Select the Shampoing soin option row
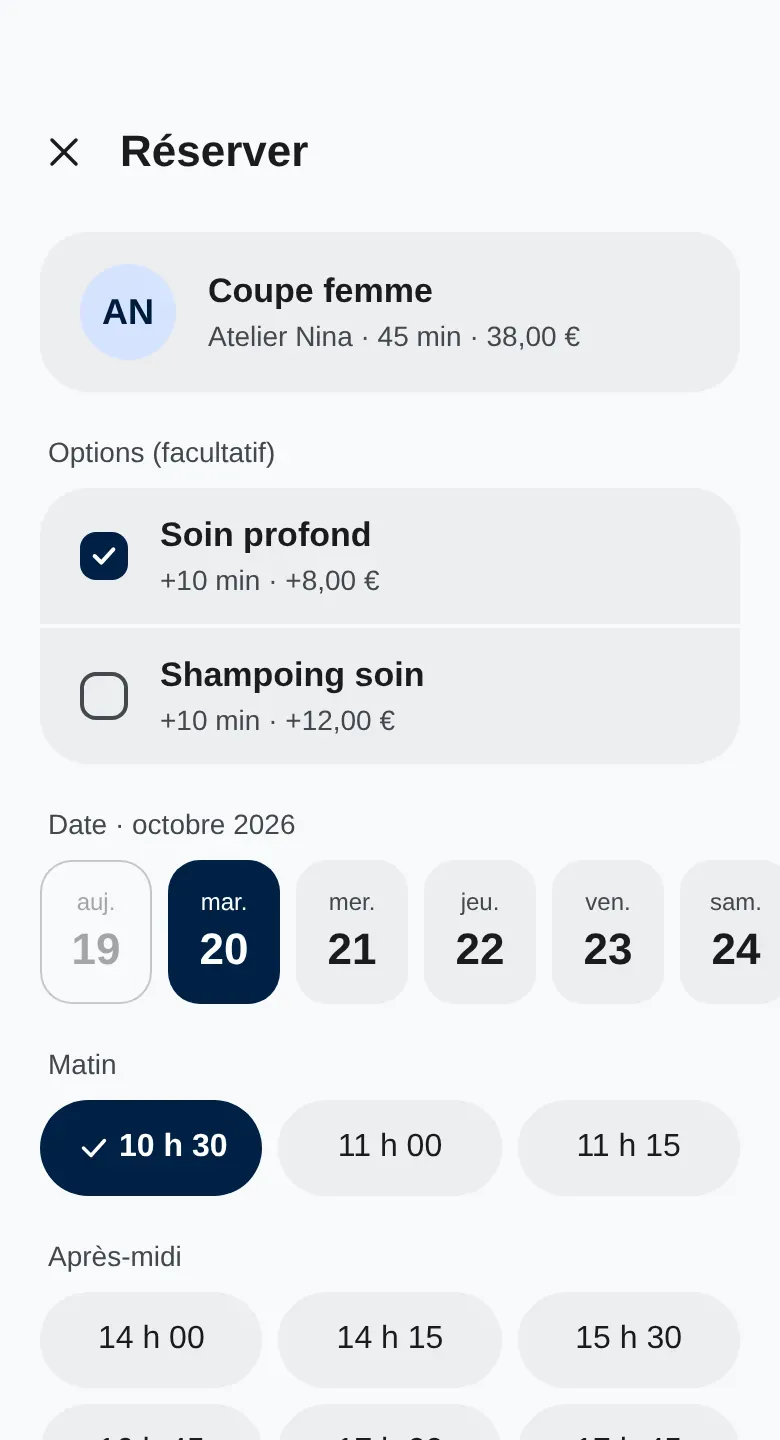The image size is (780, 1440). coord(390,696)
